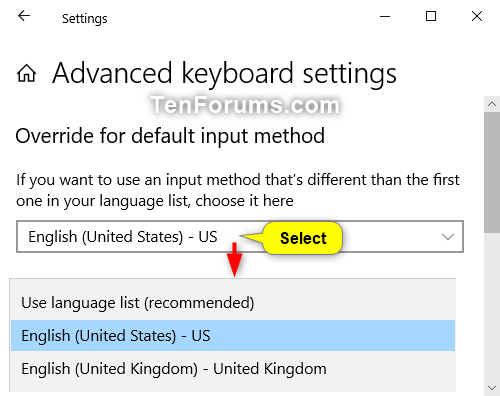
Task: Click the Override for default input method heading
Action: pyautogui.click(x=170, y=136)
